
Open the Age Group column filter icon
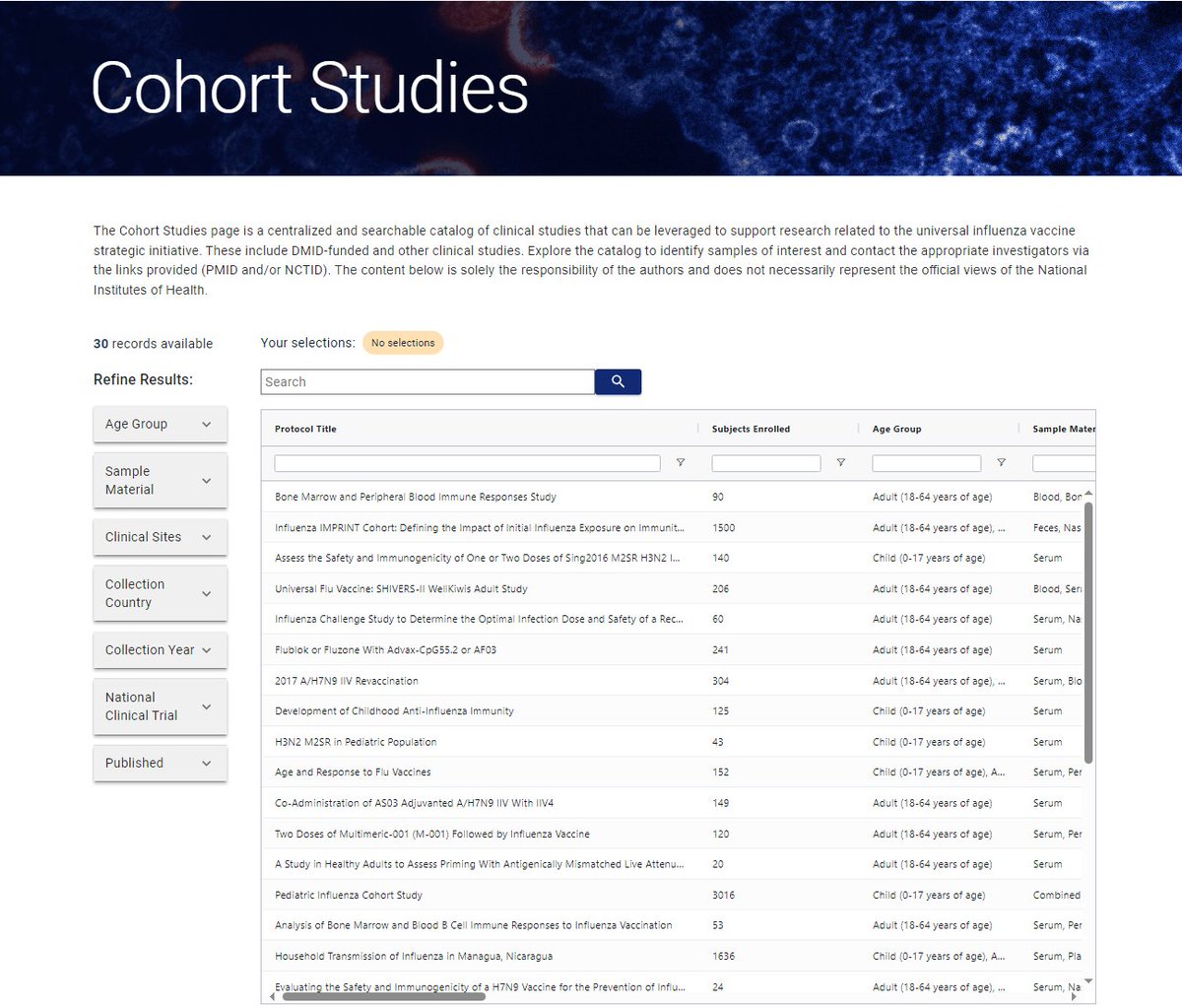pyautogui.click(x=1001, y=462)
